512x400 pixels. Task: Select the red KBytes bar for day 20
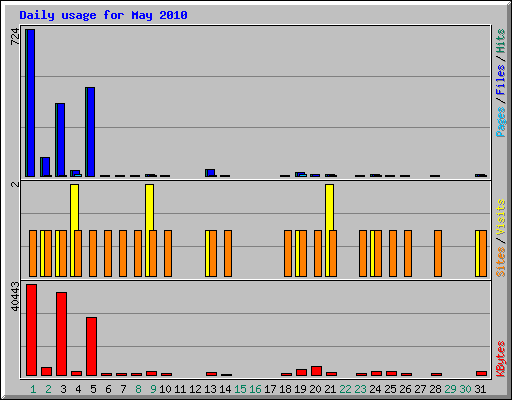(317, 371)
